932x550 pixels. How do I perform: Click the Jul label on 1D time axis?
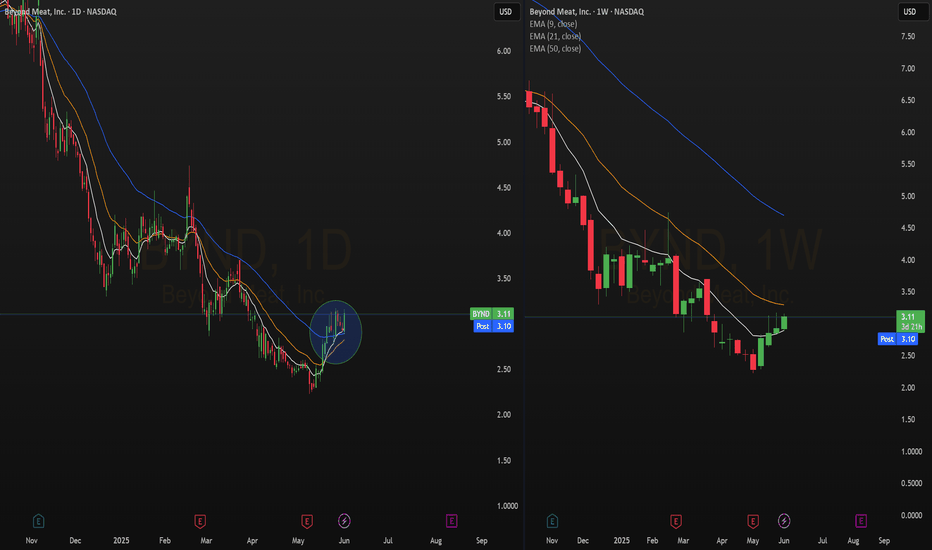click(x=388, y=540)
